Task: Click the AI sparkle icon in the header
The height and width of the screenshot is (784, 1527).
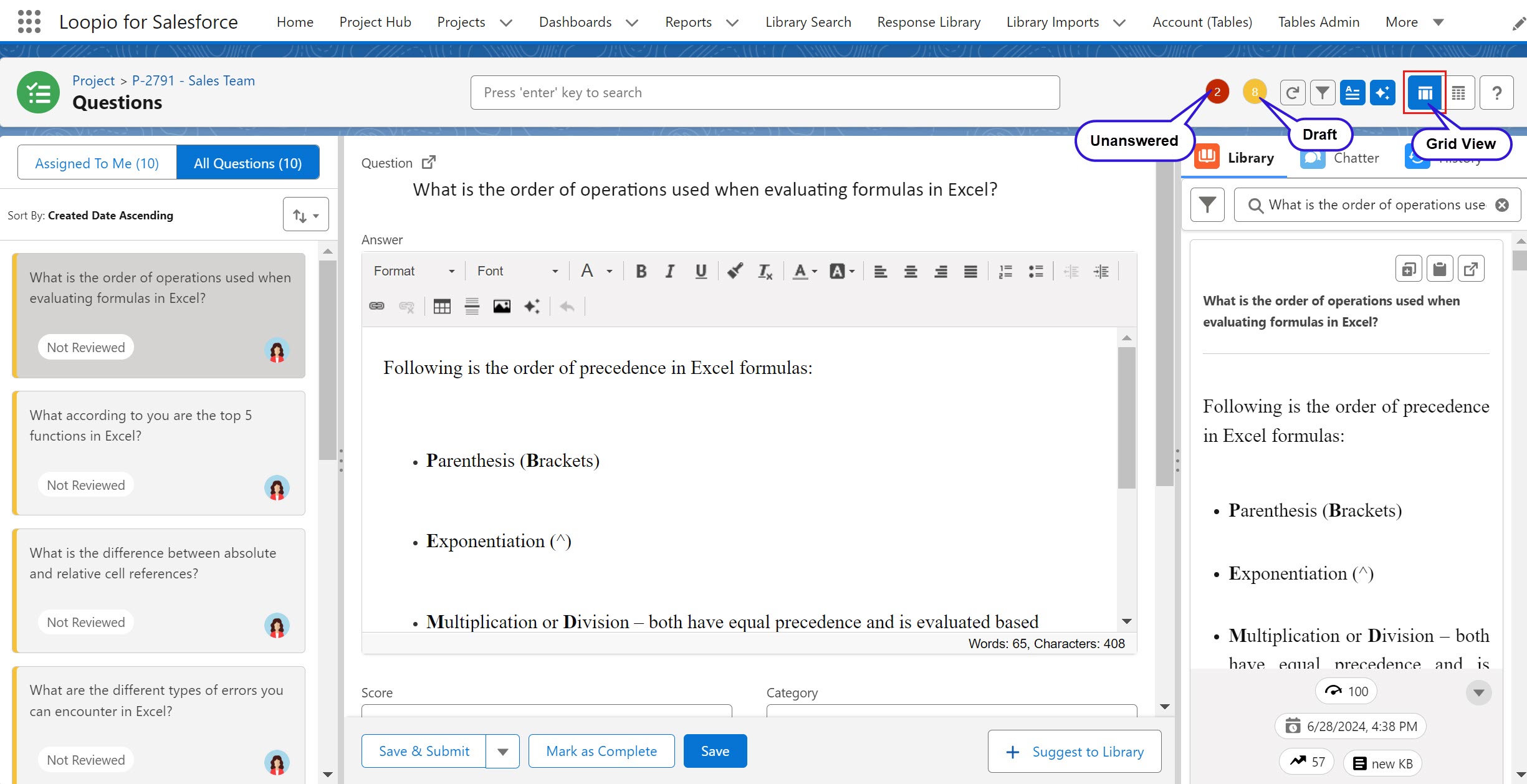Action: click(x=1382, y=93)
